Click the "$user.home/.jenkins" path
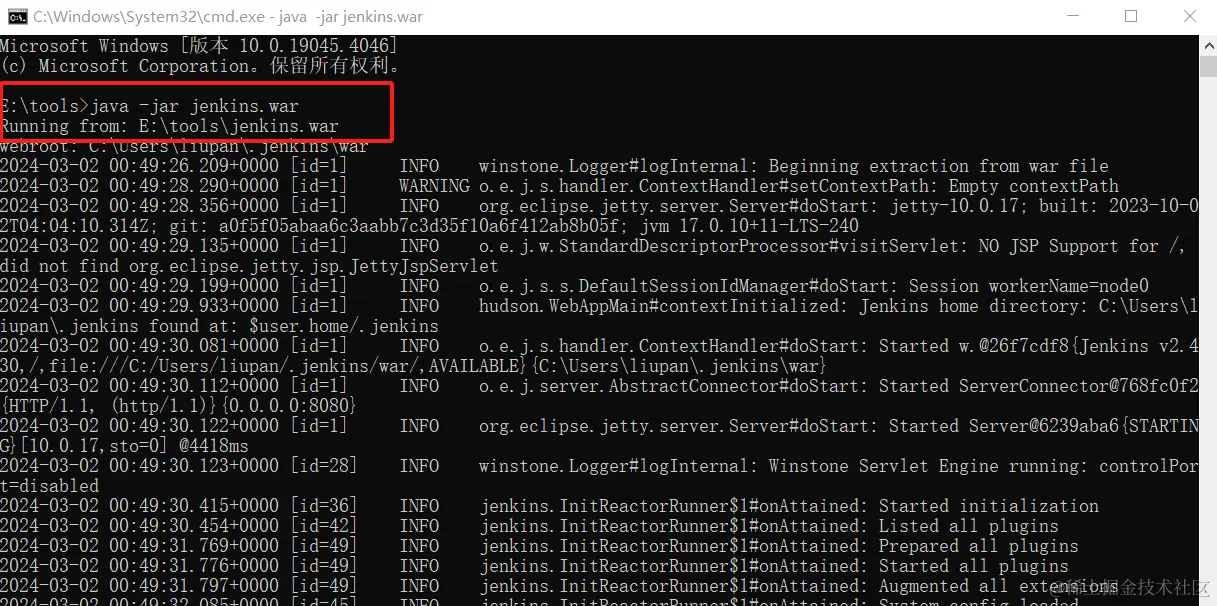 pyautogui.click(x=344, y=326)
